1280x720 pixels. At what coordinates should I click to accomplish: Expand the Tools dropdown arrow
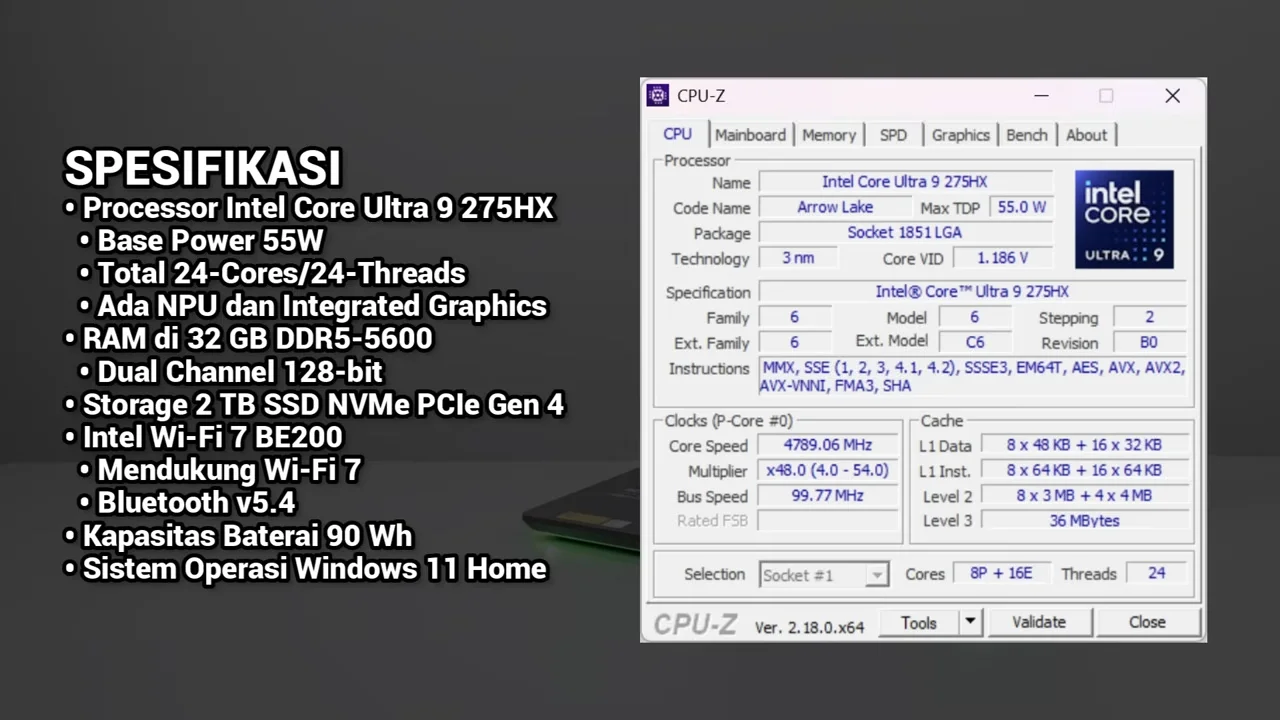click(x=968, y=621)
